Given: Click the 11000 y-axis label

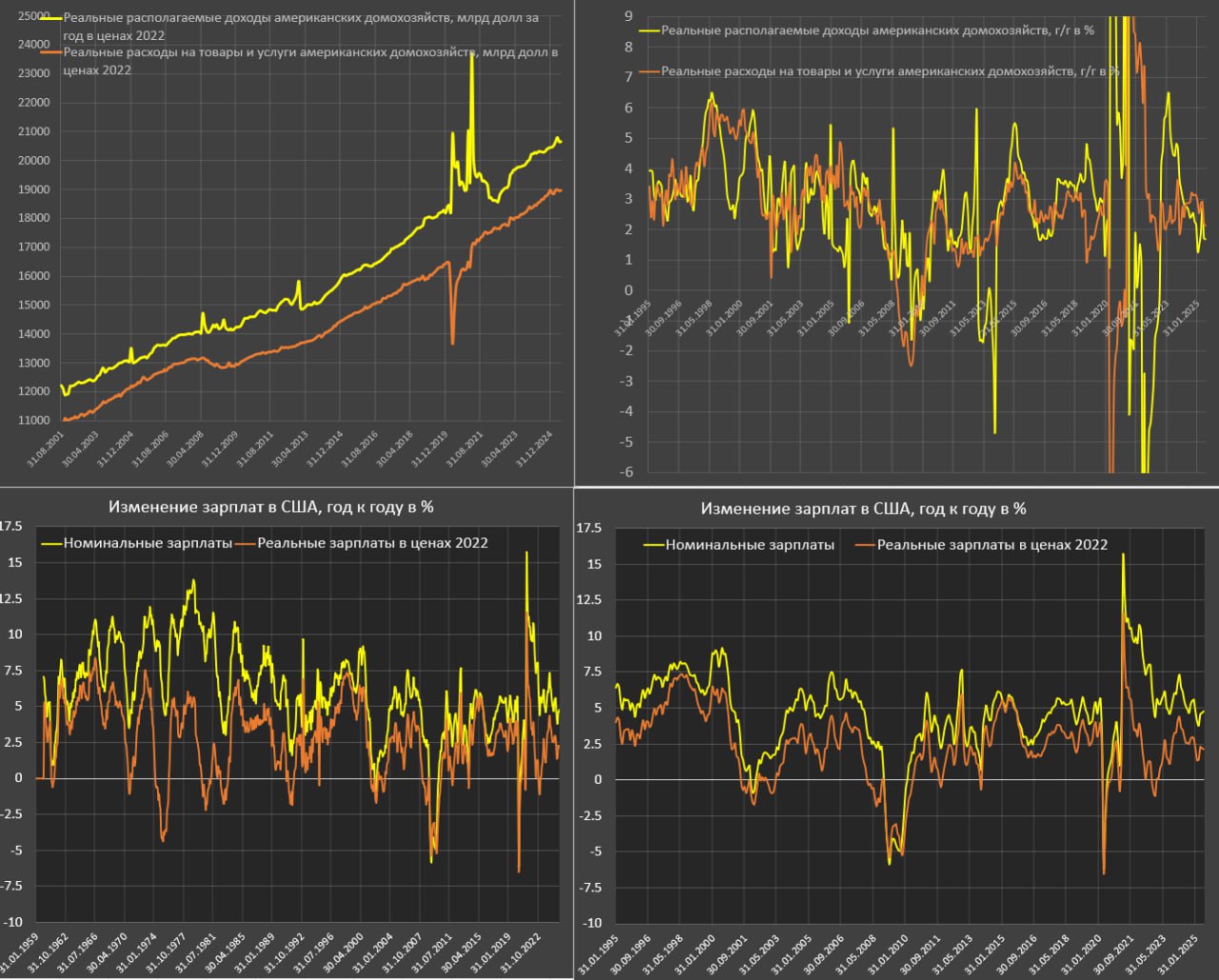Looking at the screenshot, I should coord(34,420).
